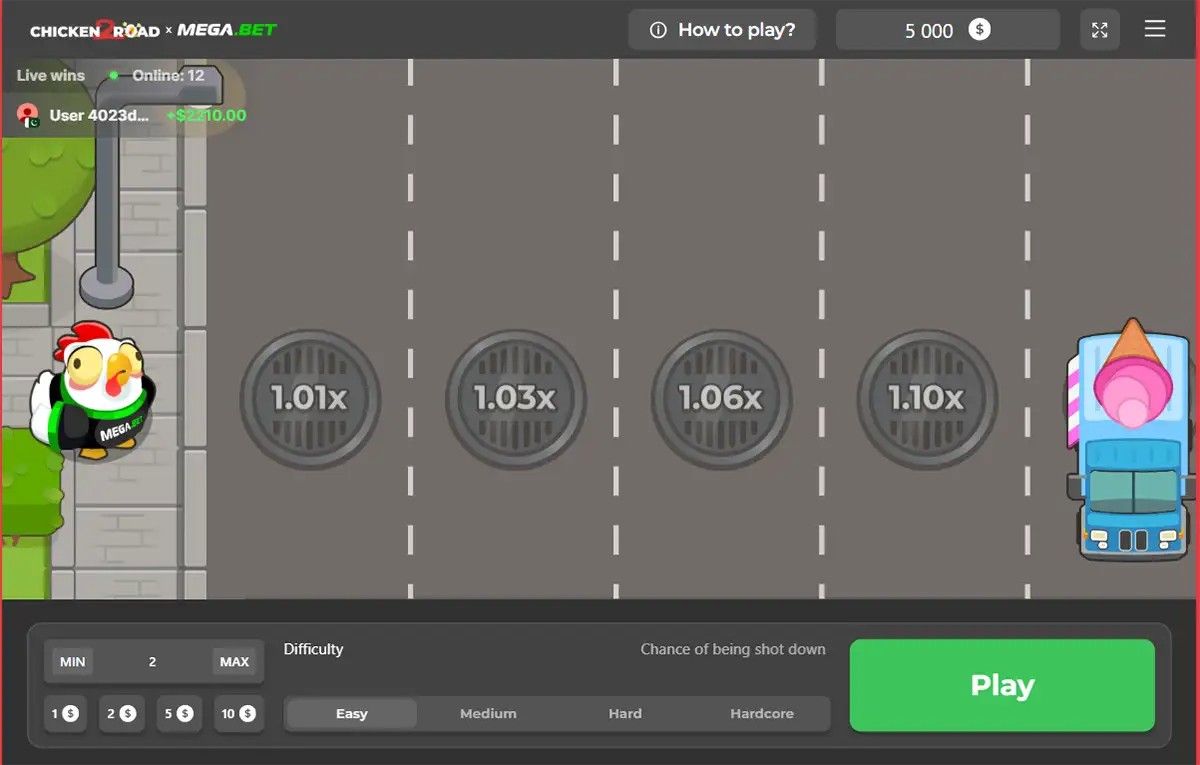Image resolution: width=1200 pixels, height=765 pixels.
Task: Click the chicken character
Action: click(x=90, y=391)
